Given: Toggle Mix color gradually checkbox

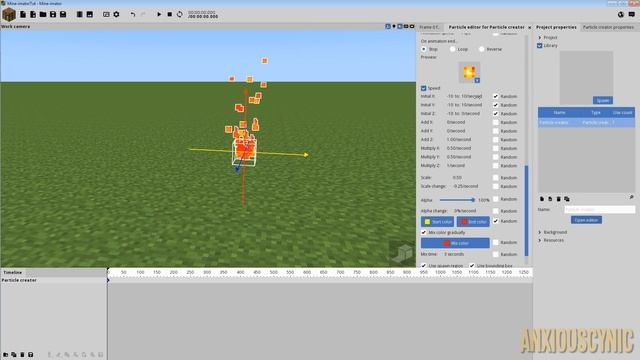Looking at the screenshot, I should pyautogui.click(x=424, y=232).
